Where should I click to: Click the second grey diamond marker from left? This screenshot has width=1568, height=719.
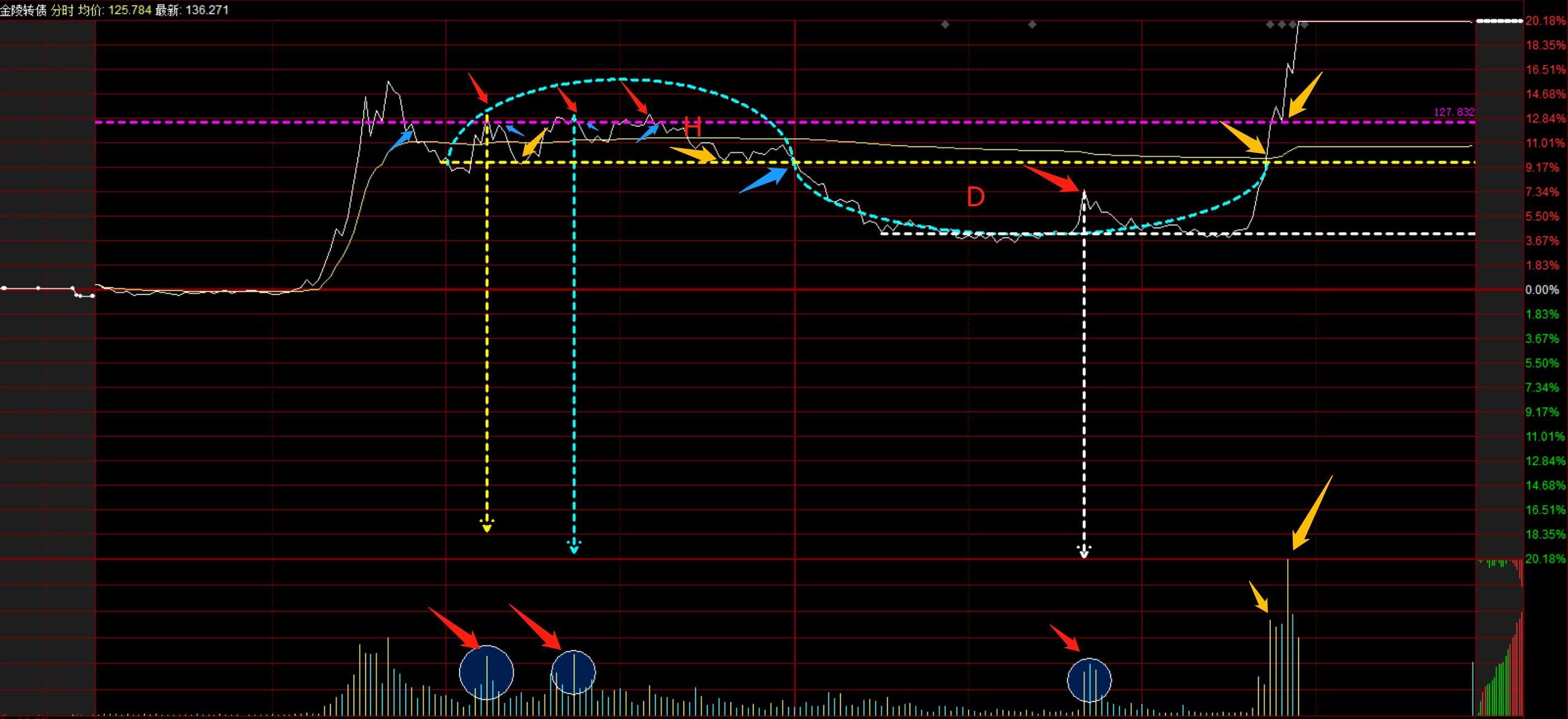click(1032, 25)
